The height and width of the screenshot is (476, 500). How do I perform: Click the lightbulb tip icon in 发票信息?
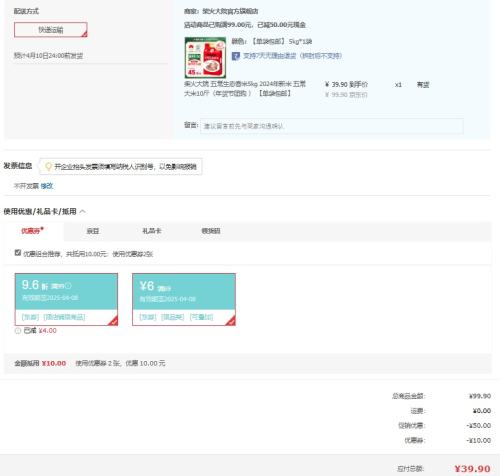point(48,166)
